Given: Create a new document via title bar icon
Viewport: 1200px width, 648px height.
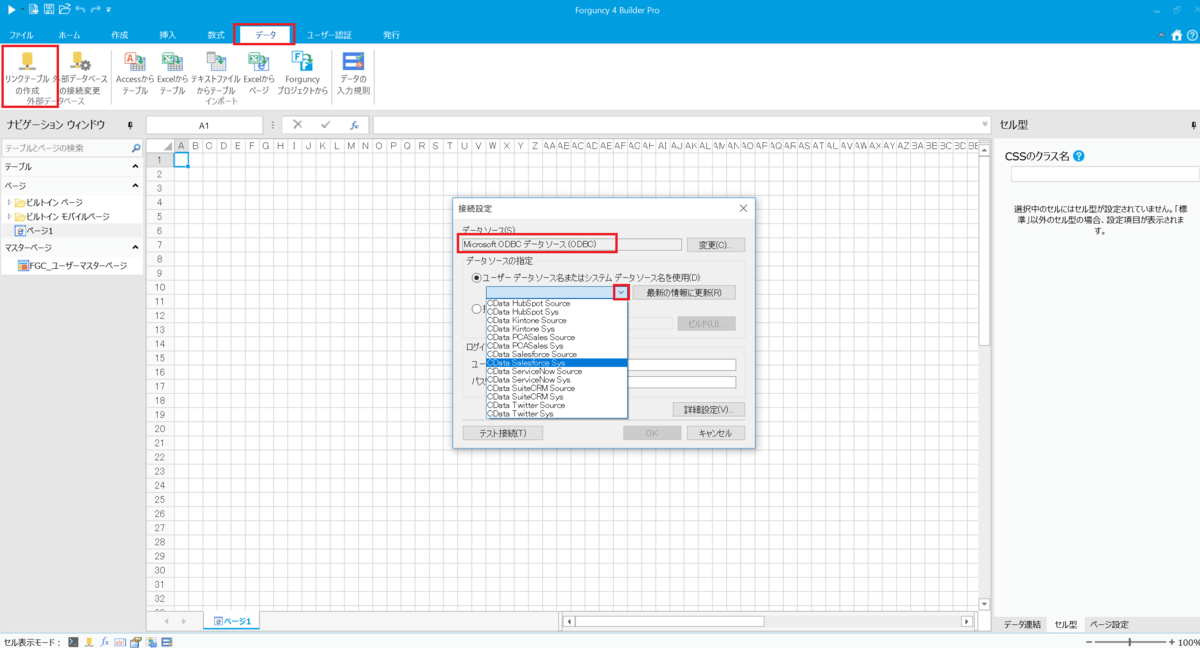Looking at the screenshot, I should tap(33, 9).
